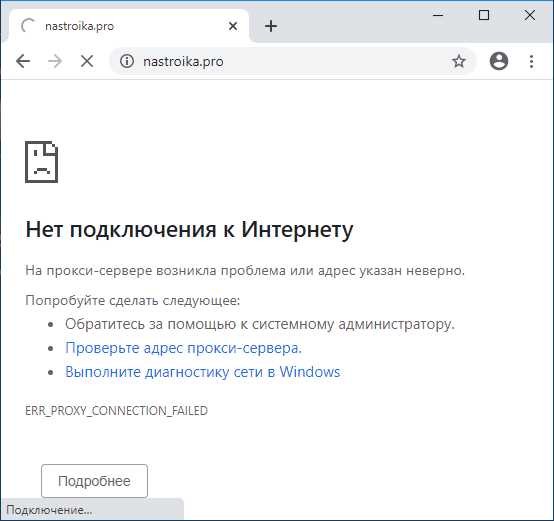Close the browser window
This screenshot has width=554, height=521.
pos(530,15)
